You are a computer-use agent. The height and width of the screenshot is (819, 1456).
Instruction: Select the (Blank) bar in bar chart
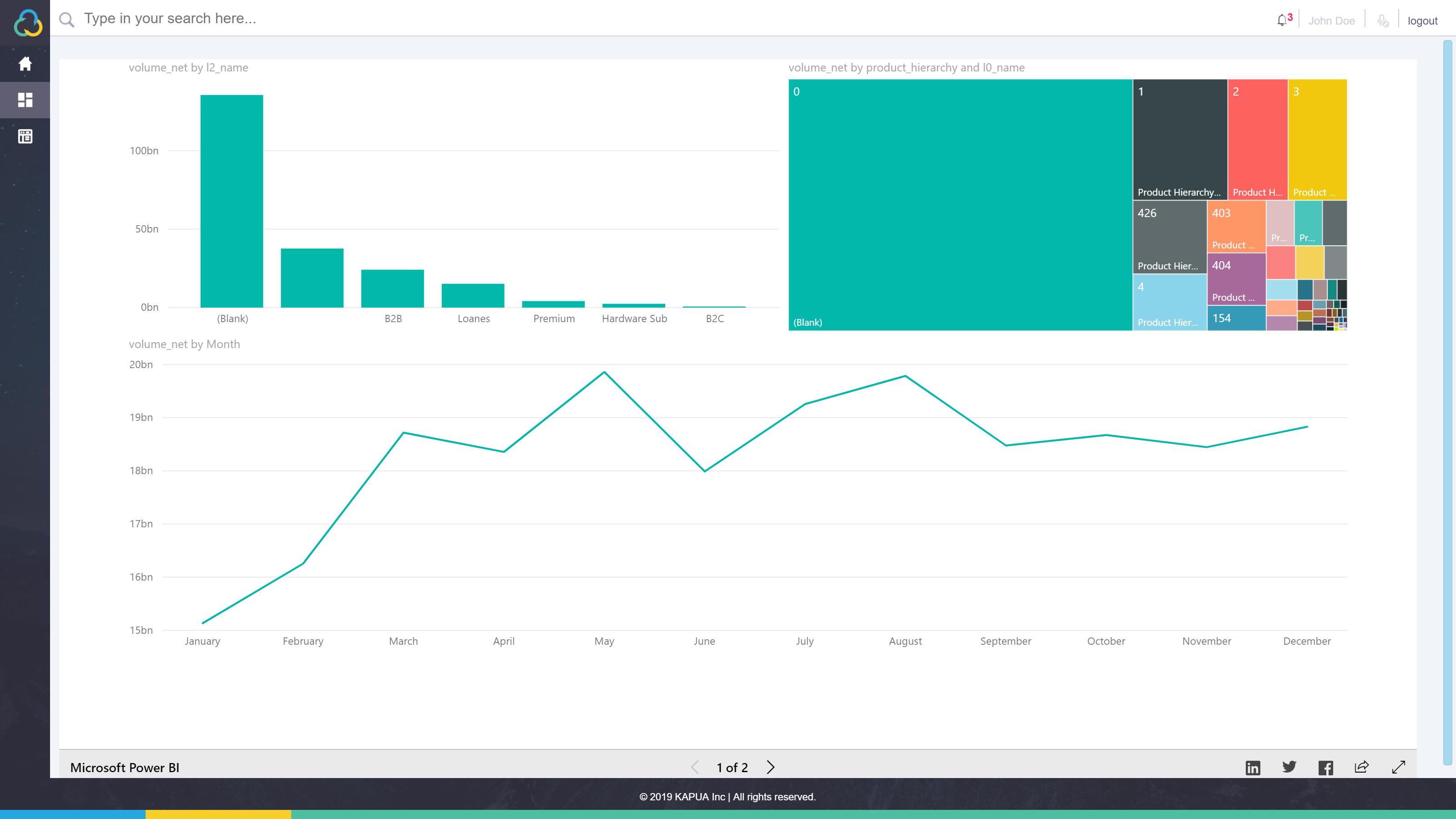click(232, 201)
